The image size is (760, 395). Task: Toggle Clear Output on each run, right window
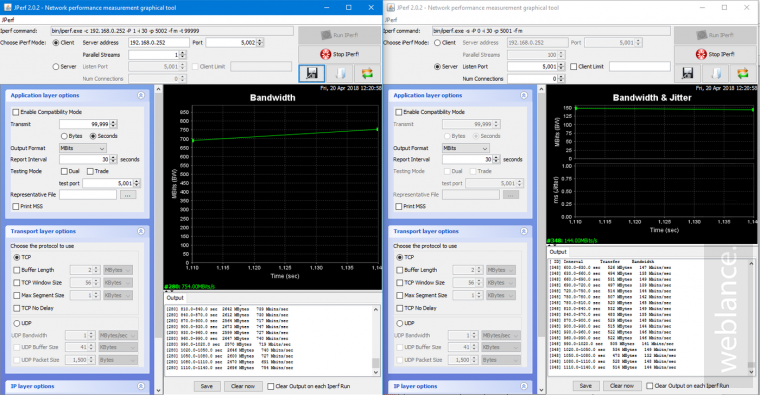(649, 386)
